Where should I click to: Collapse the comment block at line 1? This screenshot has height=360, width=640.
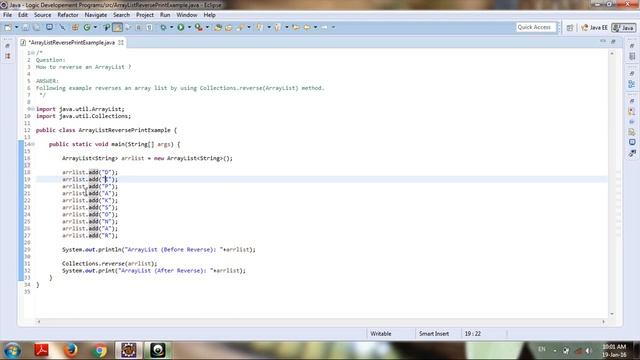coord(33,53)
